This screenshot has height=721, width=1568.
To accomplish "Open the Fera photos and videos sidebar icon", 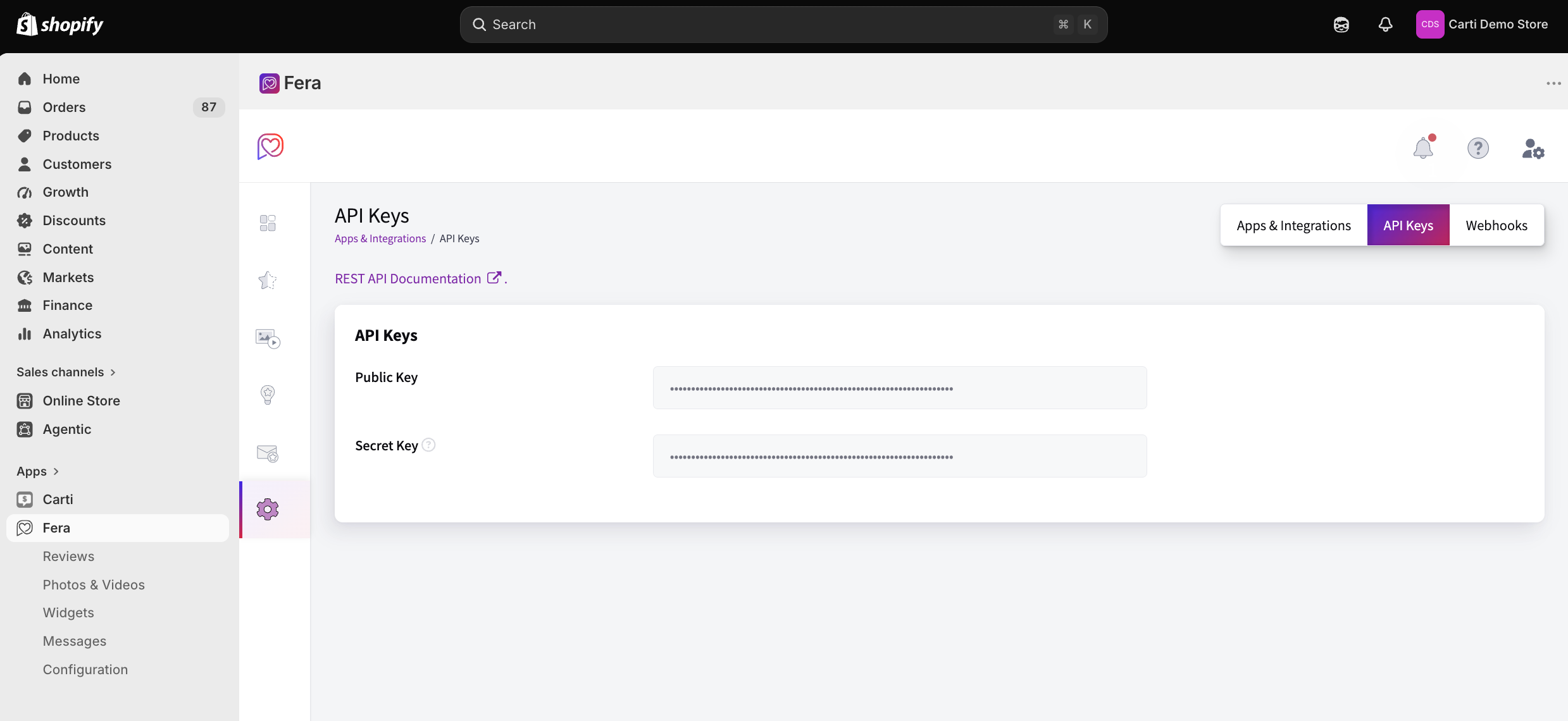I will pyautogui.click(x=268, y=338).
